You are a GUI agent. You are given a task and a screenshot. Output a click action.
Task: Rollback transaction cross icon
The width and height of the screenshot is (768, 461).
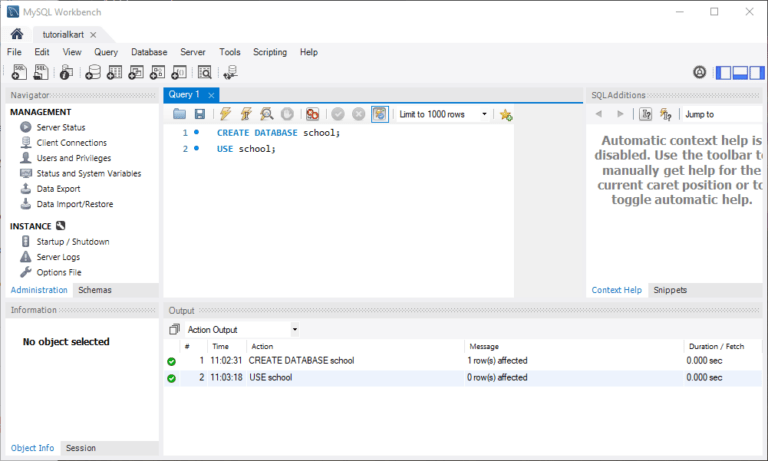click(x=359, y=114)
